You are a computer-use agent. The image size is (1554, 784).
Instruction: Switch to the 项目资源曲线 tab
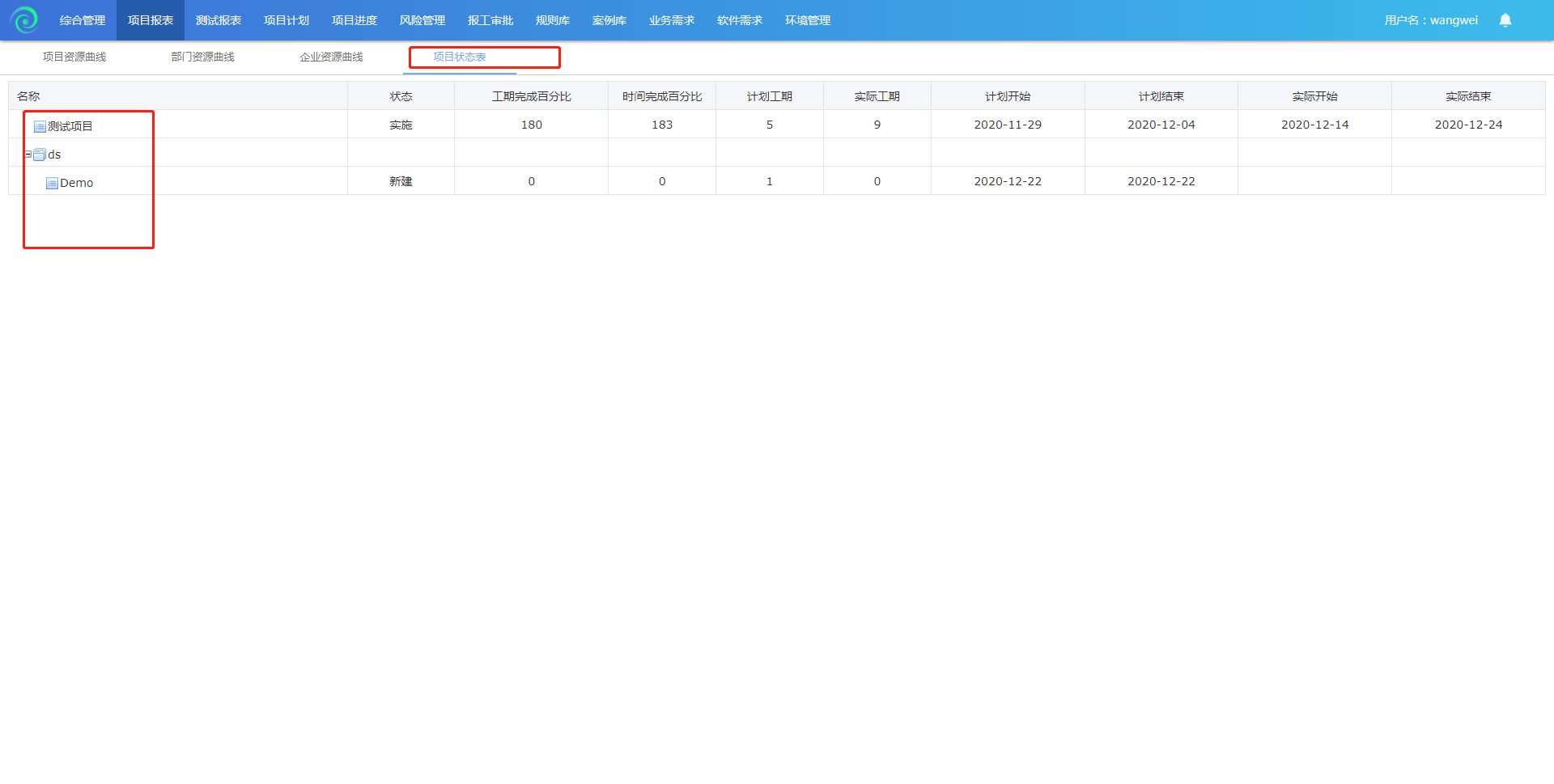pyautogui.click(x=74, y=57)
